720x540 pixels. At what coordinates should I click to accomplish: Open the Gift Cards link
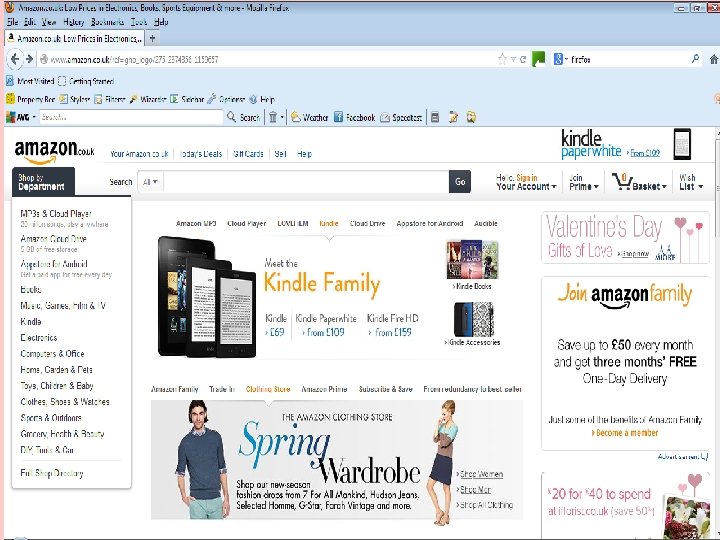[x=248, y=154]
